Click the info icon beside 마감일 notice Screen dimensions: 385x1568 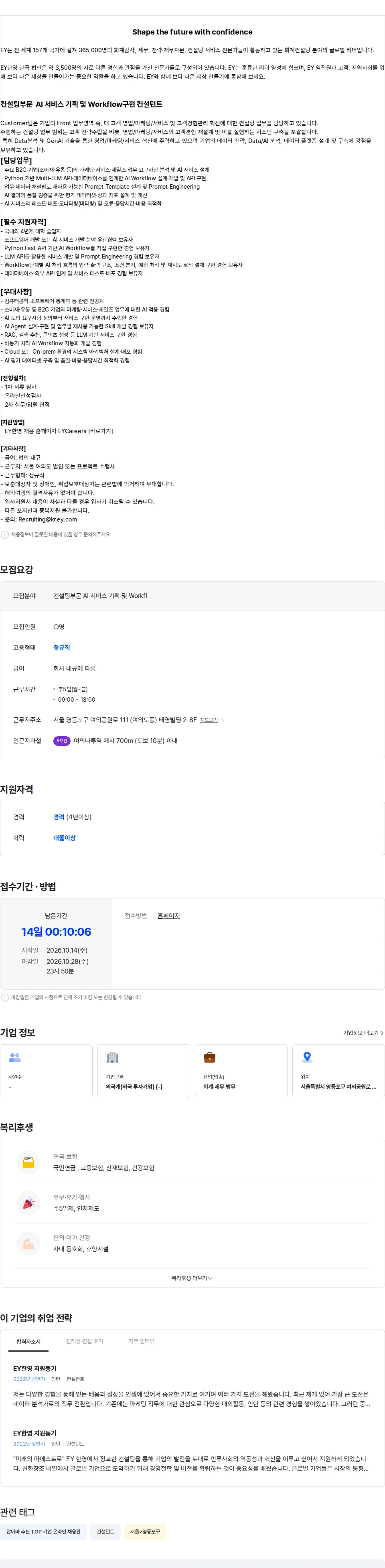[x=5, y=998]
